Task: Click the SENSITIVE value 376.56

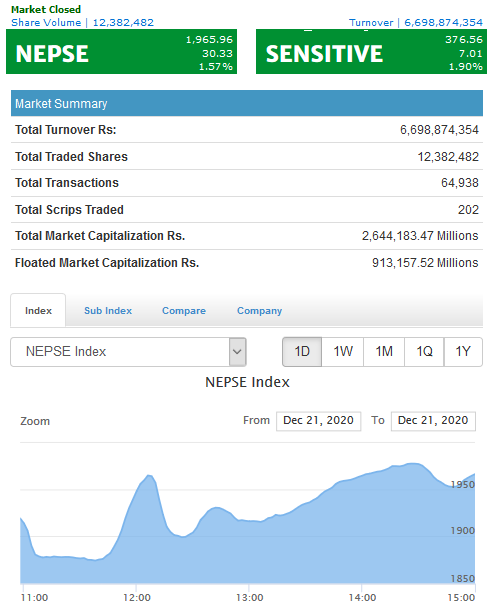Action: click(x=464, y=40)
